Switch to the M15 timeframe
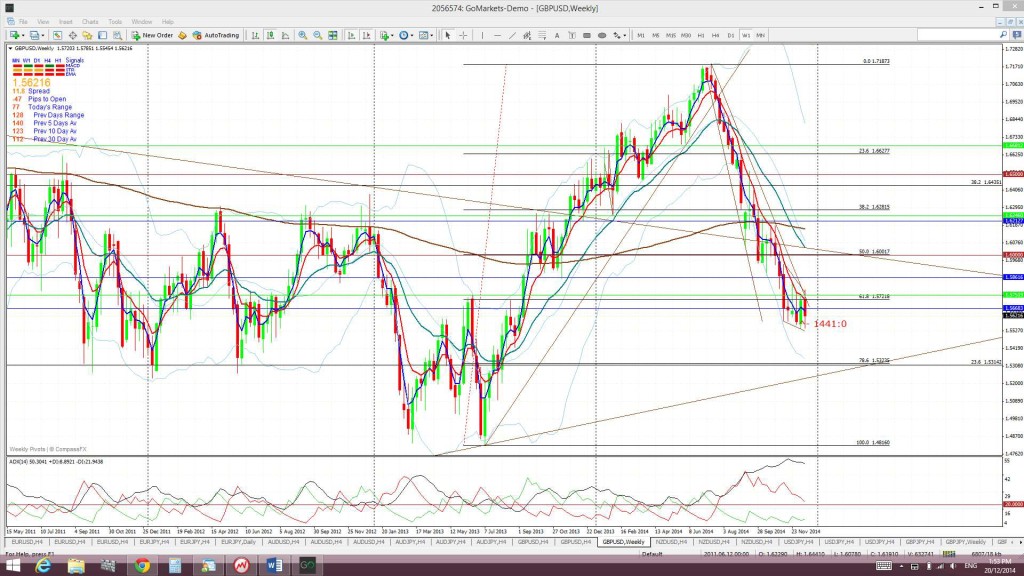This screenshot has width=1024, height=576. click(x=671, y=35)
